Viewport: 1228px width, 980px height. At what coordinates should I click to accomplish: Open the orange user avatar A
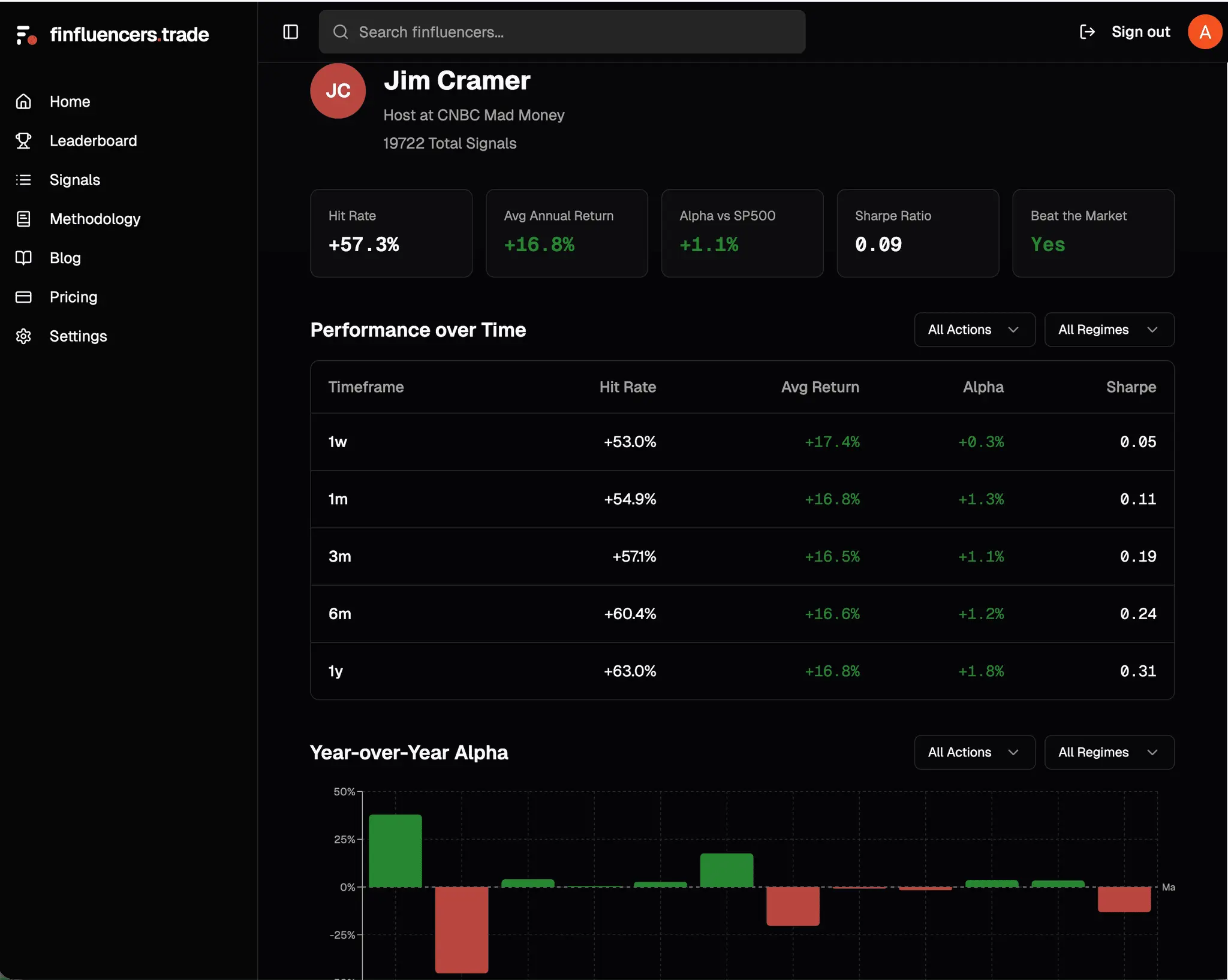pos(1205,32)
